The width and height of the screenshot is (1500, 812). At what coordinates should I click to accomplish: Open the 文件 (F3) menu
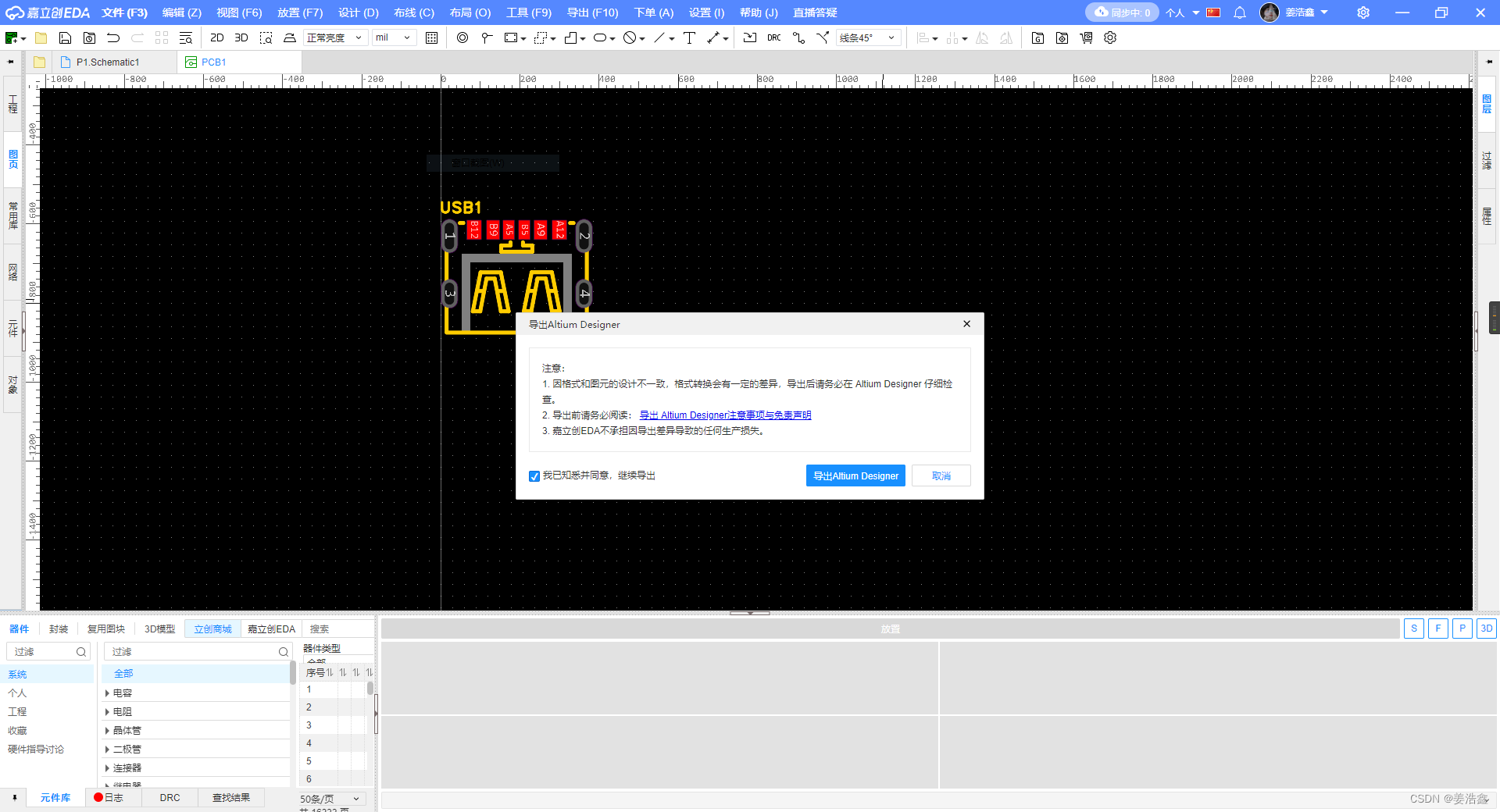pyautogui.click(x=124, y=12)
